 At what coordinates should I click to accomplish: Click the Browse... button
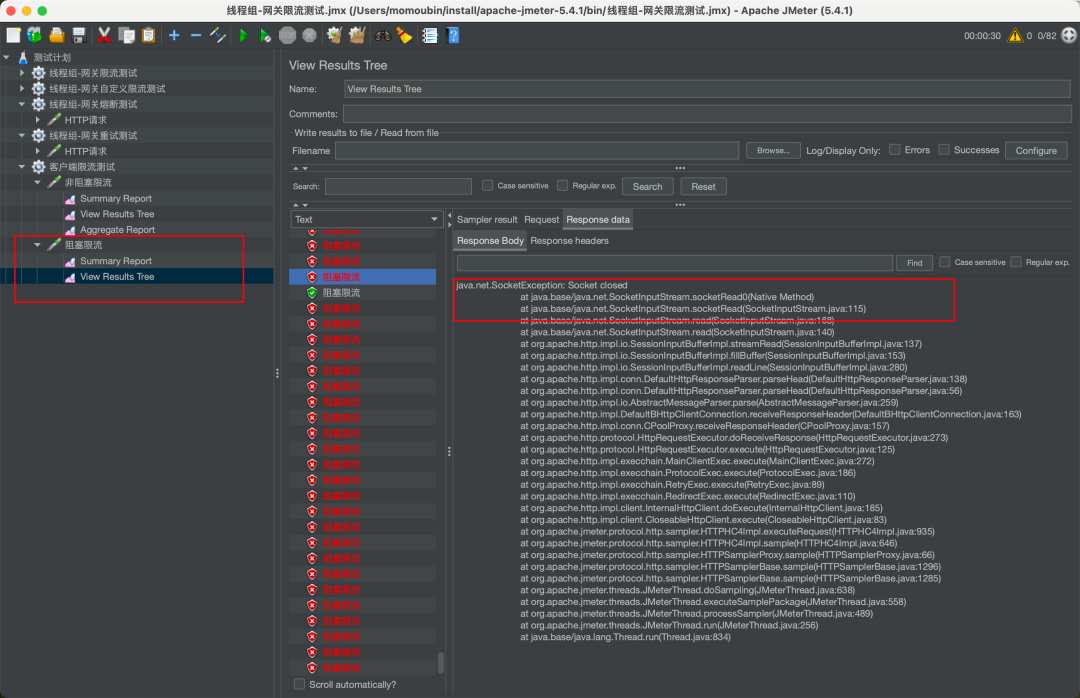773,150
